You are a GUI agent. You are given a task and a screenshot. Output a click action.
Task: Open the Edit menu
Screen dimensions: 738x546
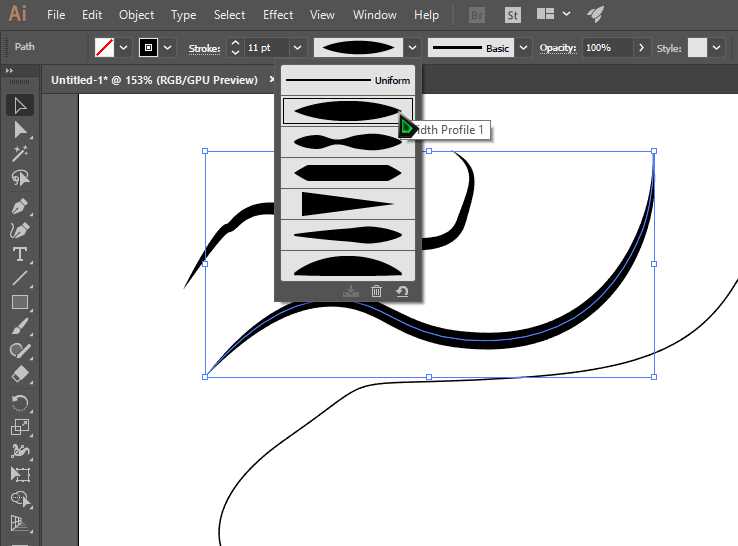tap(92, 15)
